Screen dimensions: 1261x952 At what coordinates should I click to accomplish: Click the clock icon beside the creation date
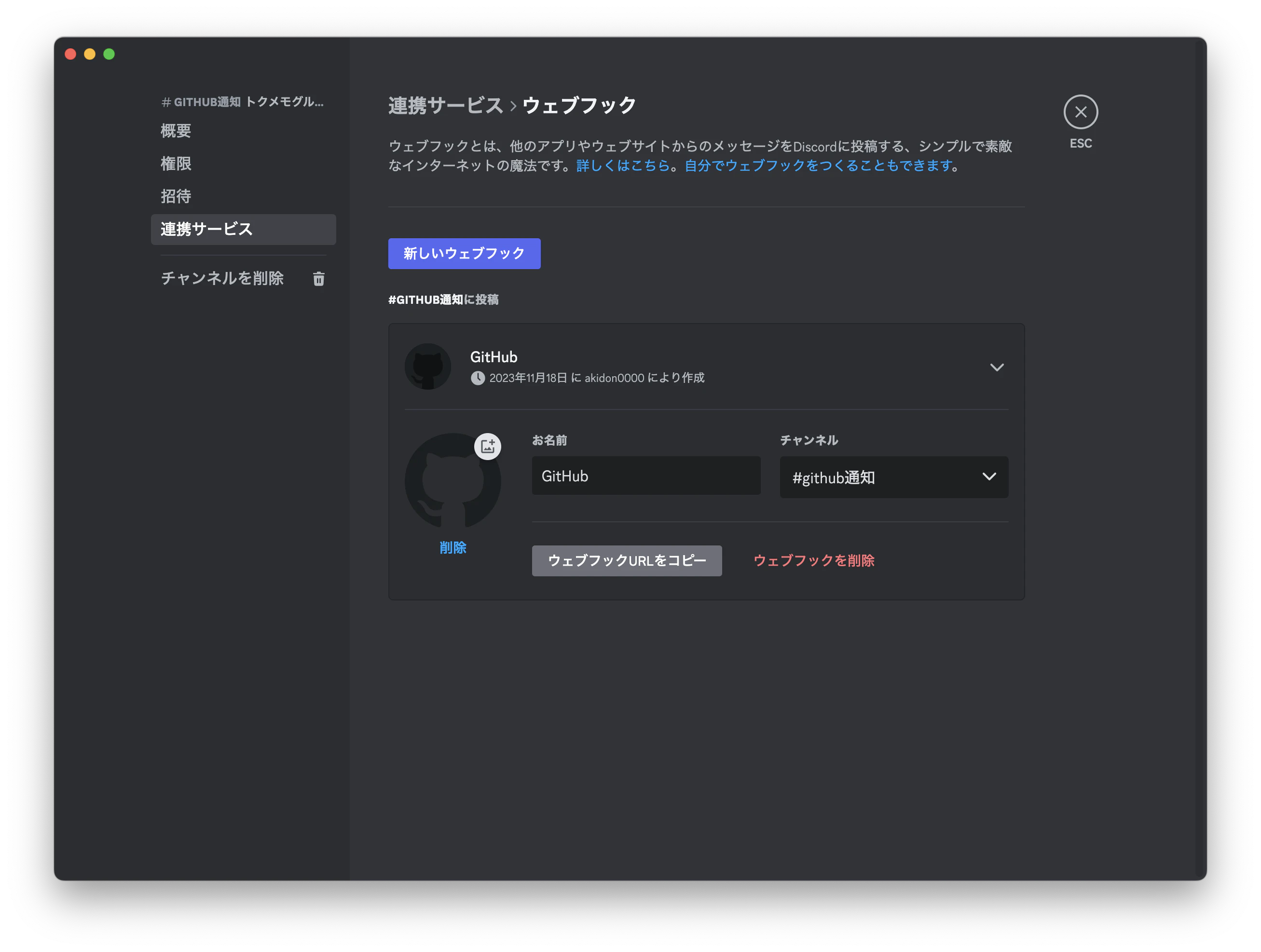point(477,378)
